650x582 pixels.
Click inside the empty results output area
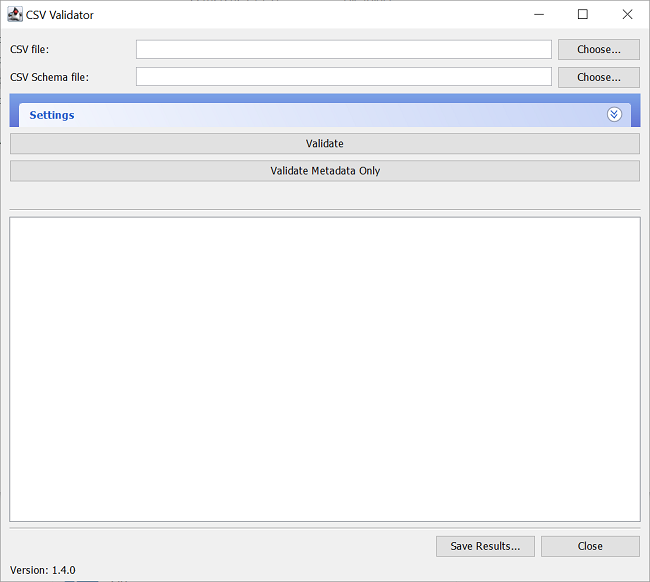click(x=325, y=368)
